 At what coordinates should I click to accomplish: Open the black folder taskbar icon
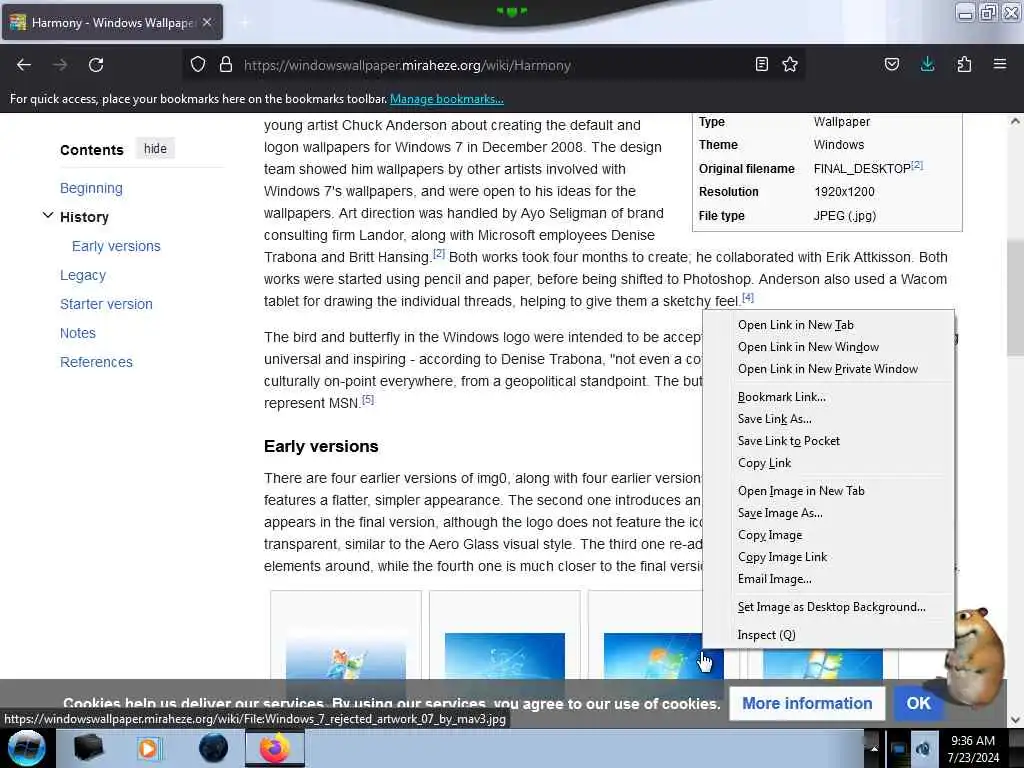click(x=88, y=748)
